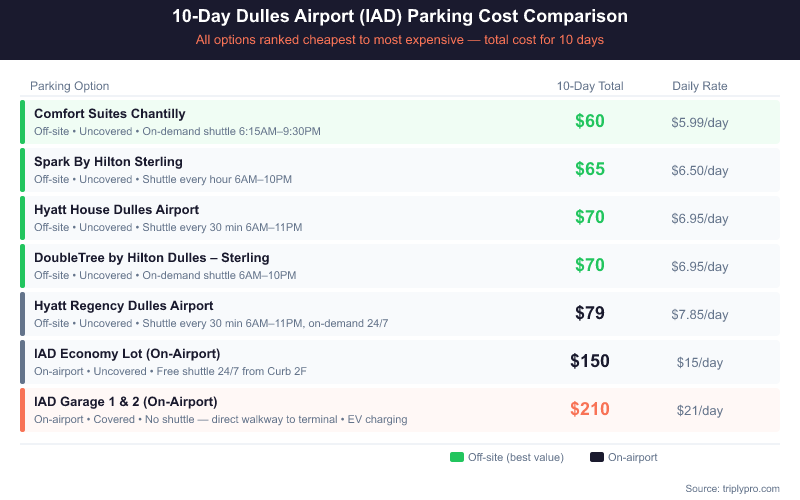The image size is (800, 500).
Task: Choose the Hyatt Regency Dulles Airport row
Action: click(x=123, y=306)
